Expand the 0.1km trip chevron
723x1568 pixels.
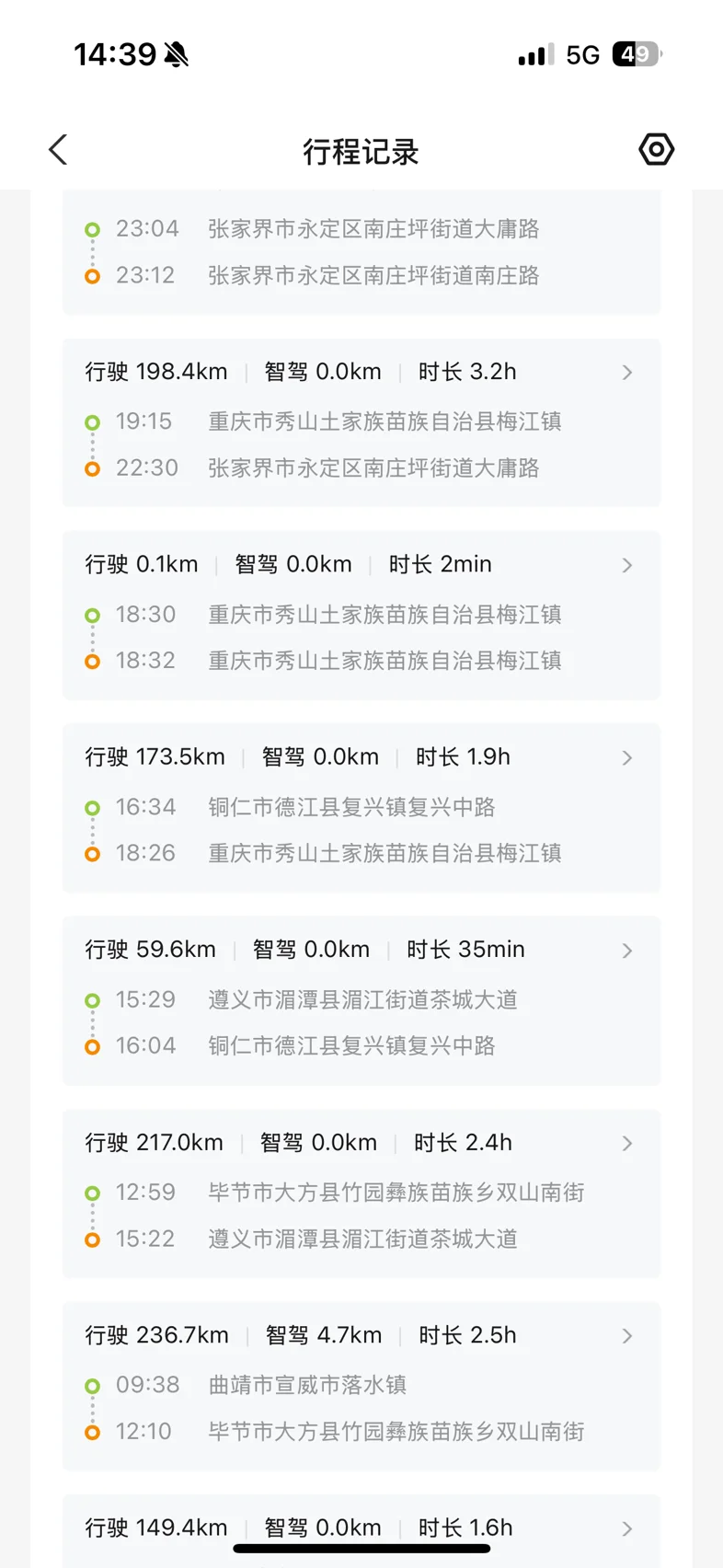click(x=627, y=565)
